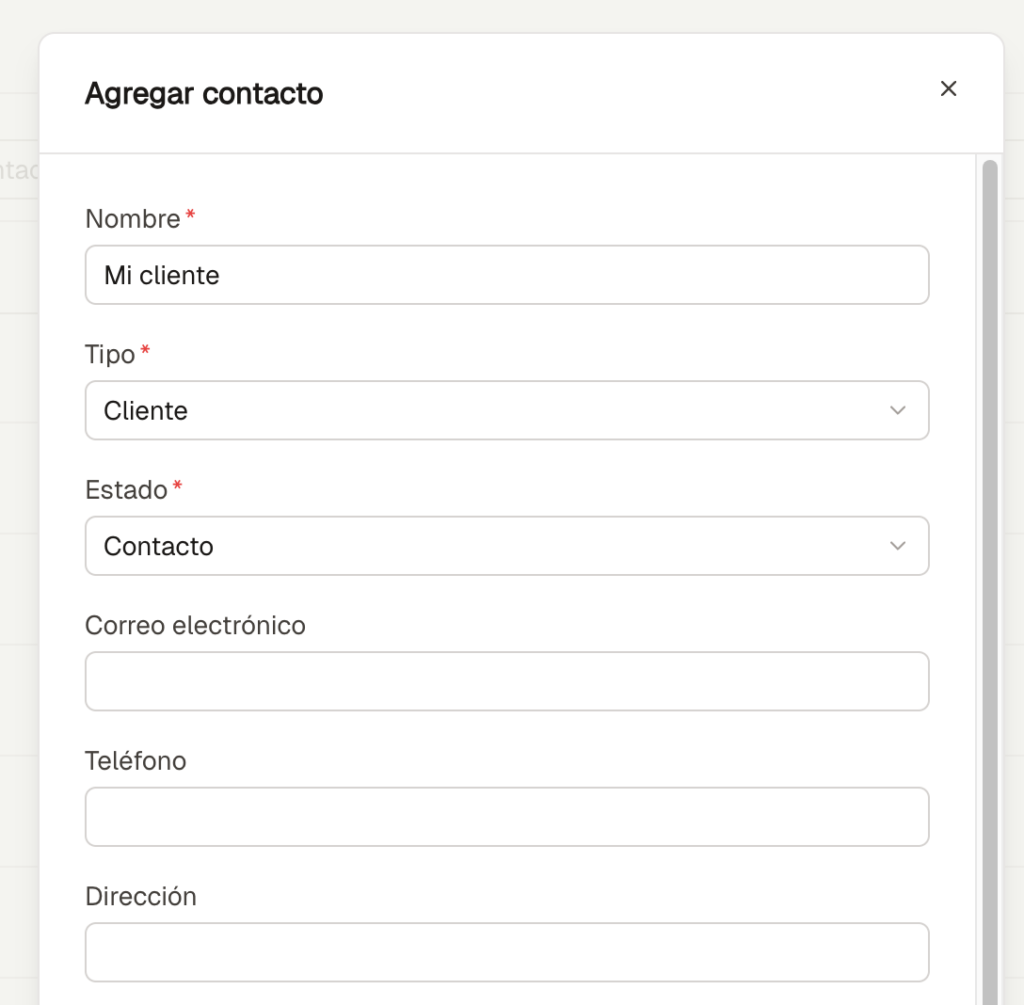Click the Dirección label text
The image size is (1024, 1005).
140,896
